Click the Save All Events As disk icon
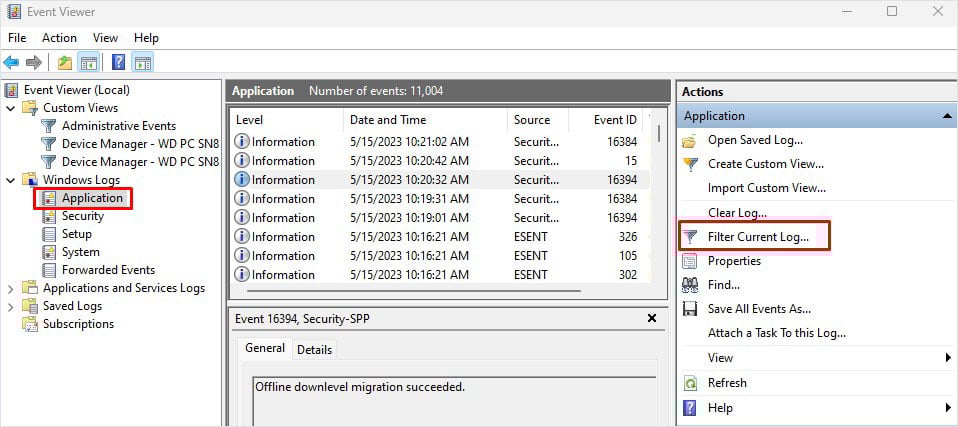This screenshot has width=958, height=427. [x=690, y=309]
